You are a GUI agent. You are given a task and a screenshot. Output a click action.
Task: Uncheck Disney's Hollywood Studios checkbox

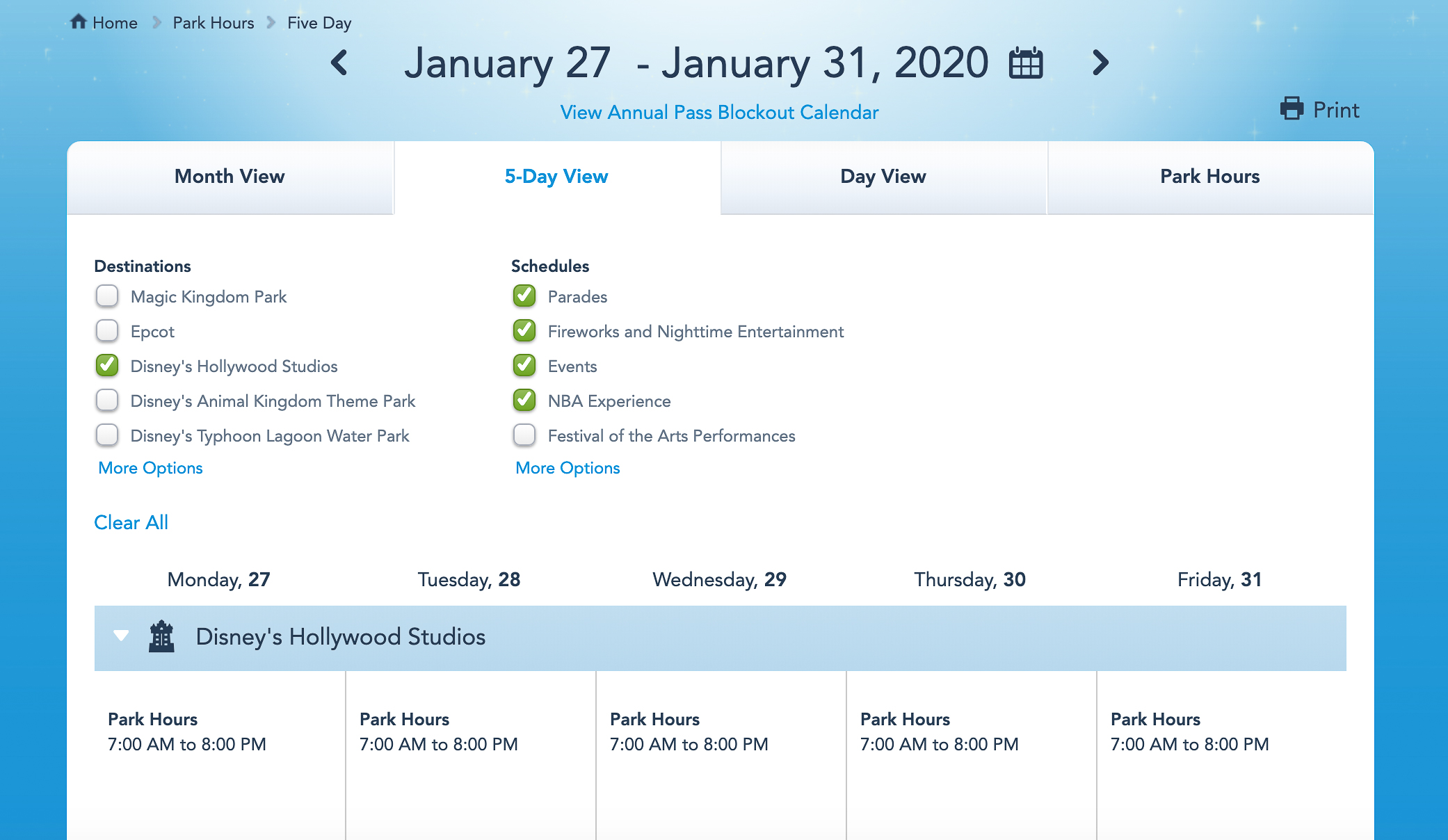[107, 366]
